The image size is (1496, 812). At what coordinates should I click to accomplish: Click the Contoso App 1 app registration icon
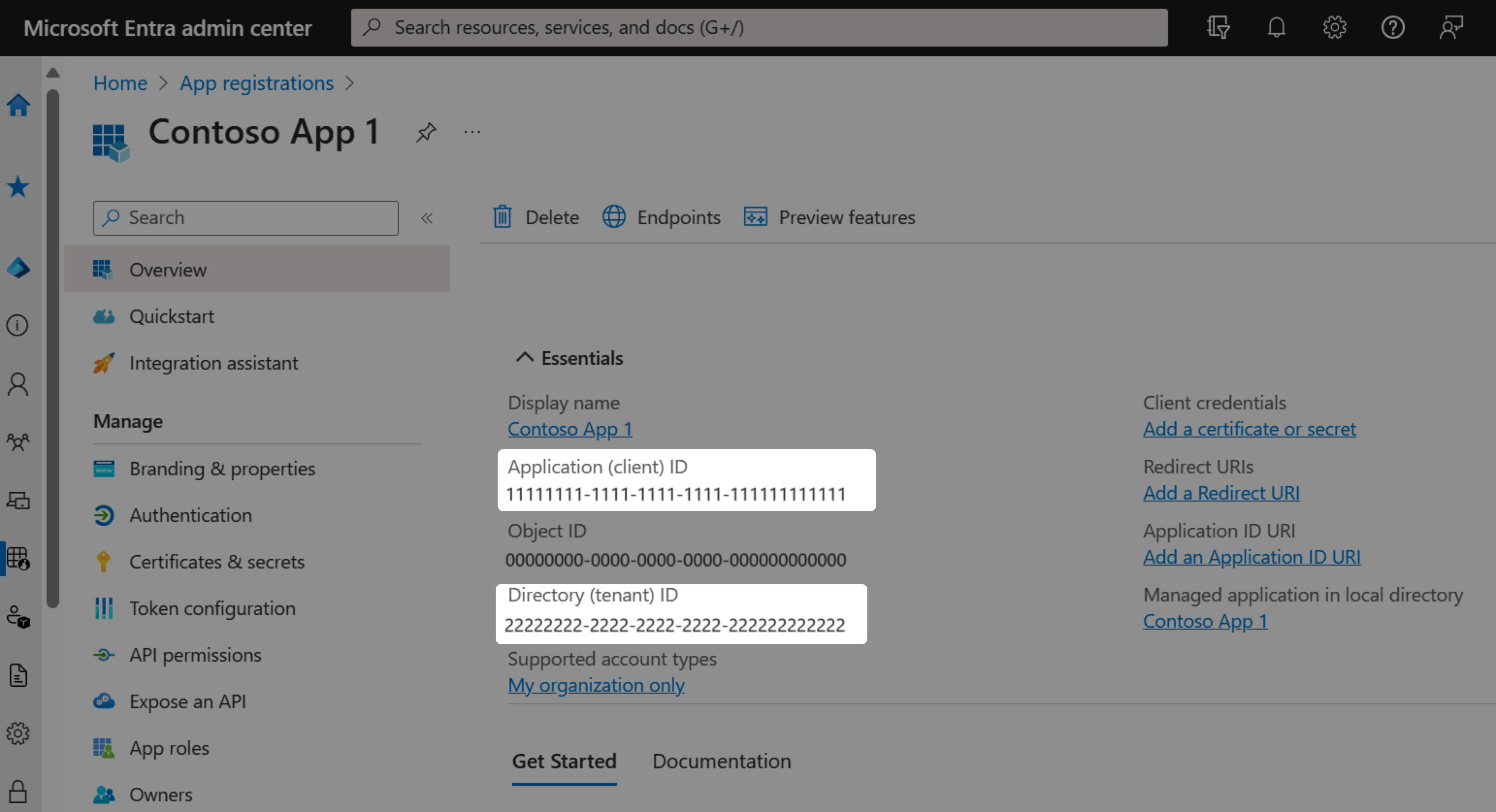(x=111, y=143)
